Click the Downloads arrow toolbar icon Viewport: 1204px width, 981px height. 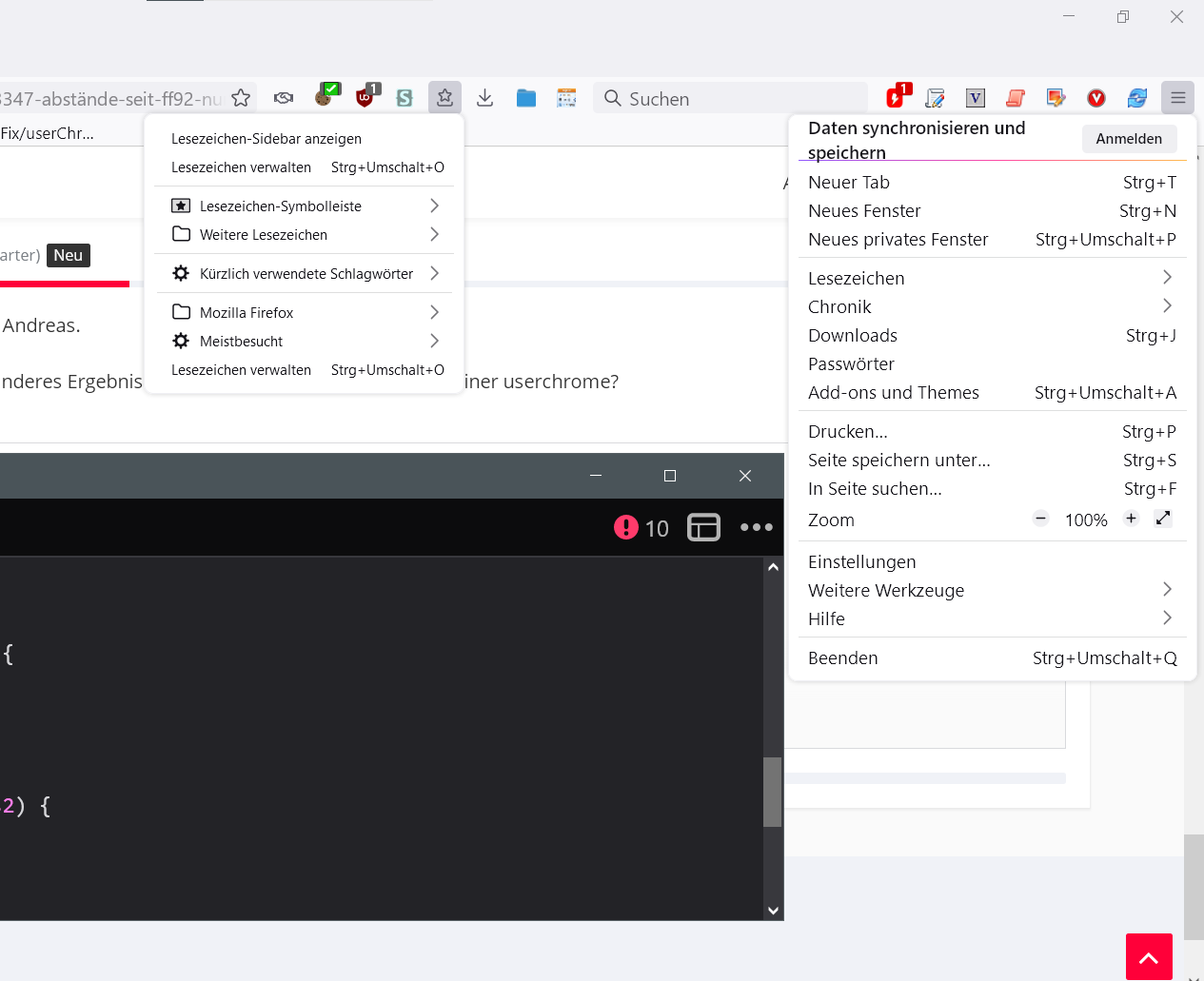pyautogui.click(x=485, y=98)
